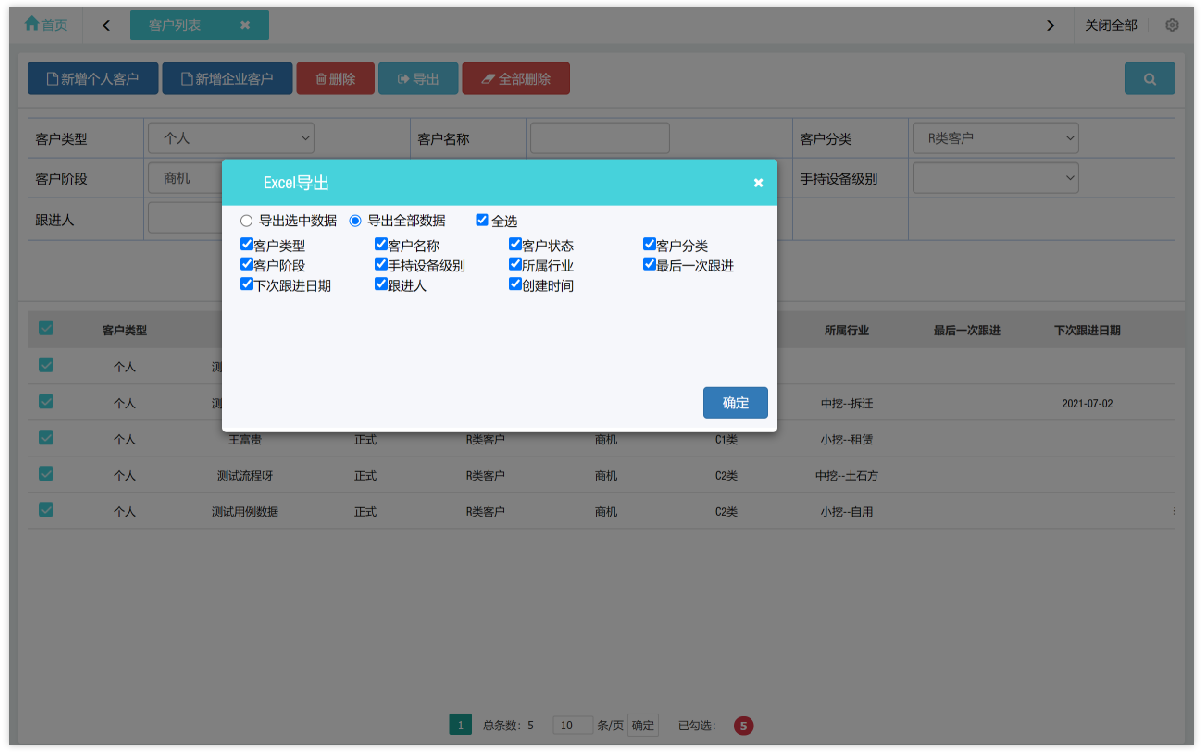Uncheck the 创建时间 export field checkbox
The height and width of the screenshot is (756, 1204).
tap(516, 284)
